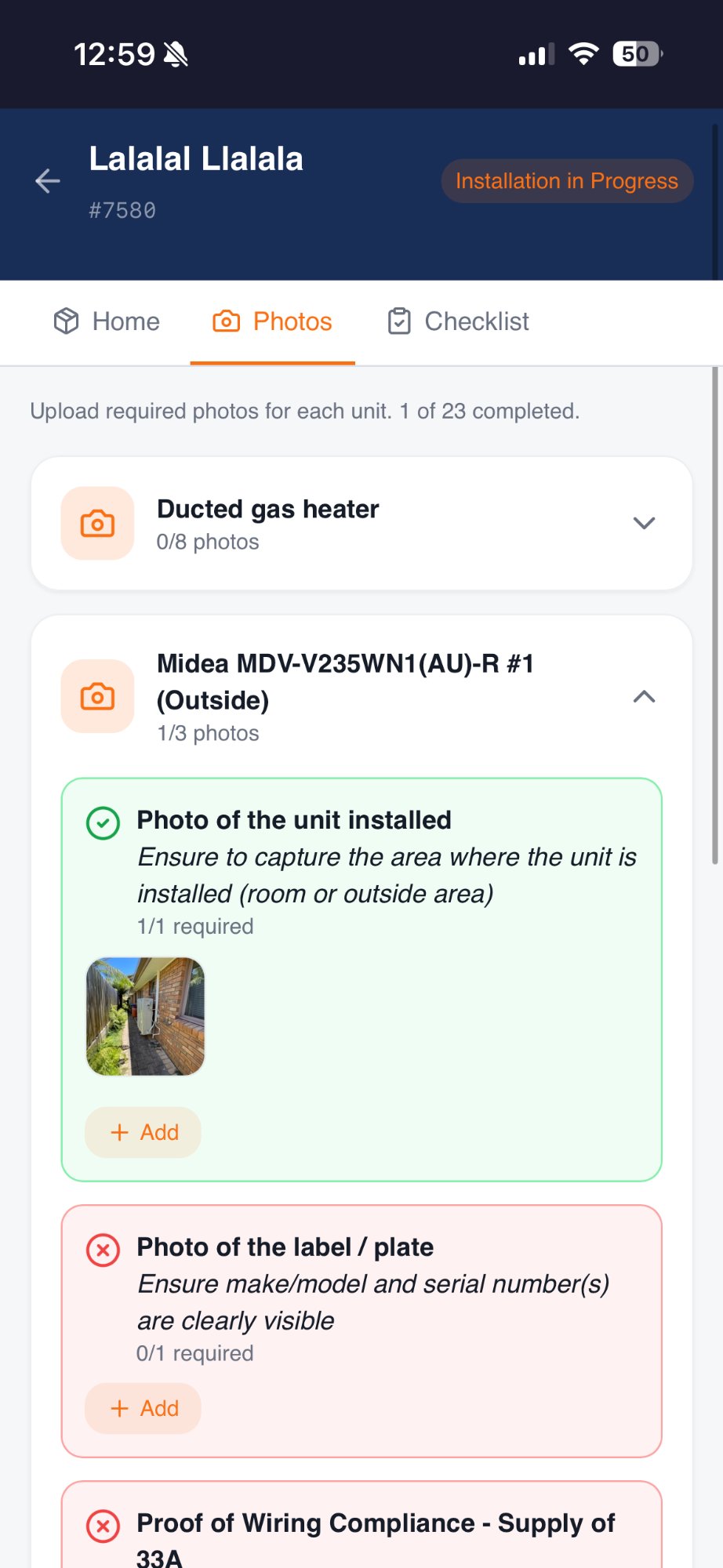
Task: Open the Home tab
Action: coord(107,321)
